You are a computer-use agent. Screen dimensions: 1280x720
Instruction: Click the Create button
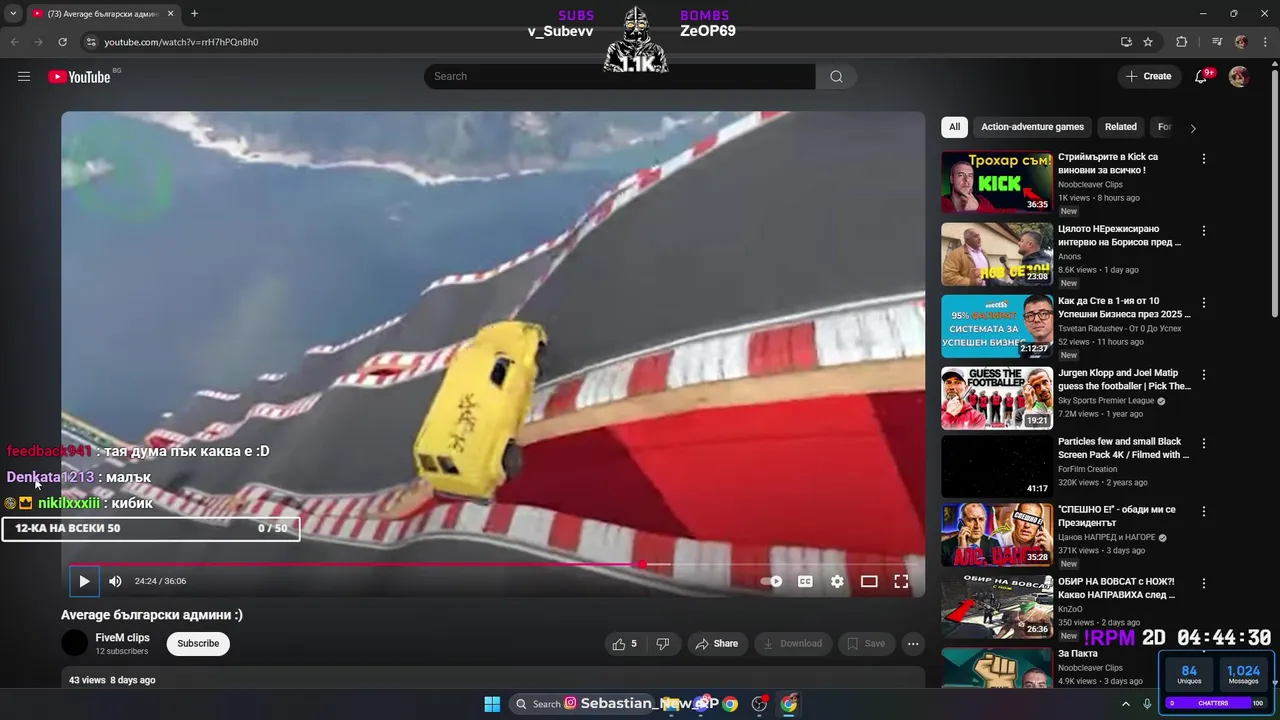[x=1148, y=76]
